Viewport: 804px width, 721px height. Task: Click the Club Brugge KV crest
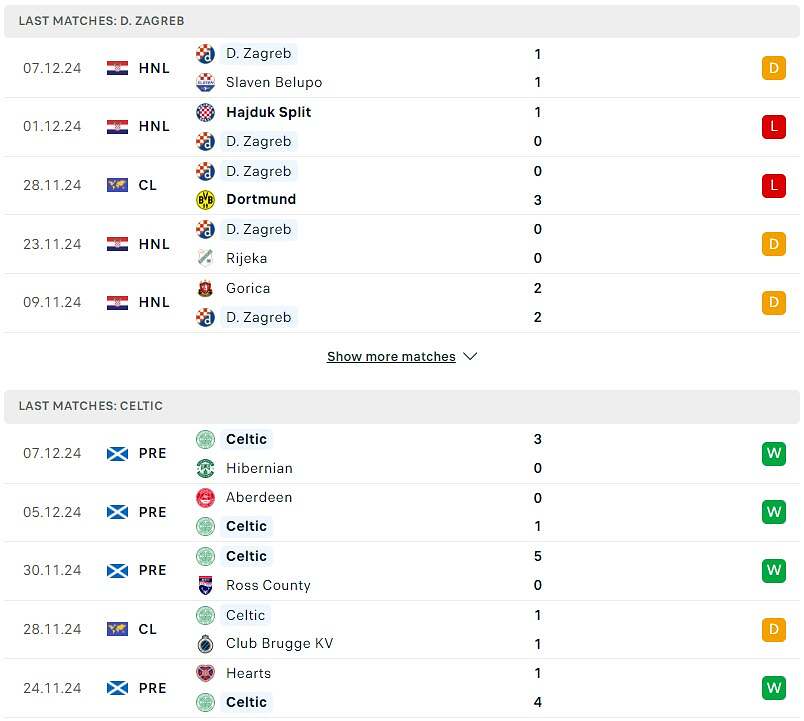point(206,644)
